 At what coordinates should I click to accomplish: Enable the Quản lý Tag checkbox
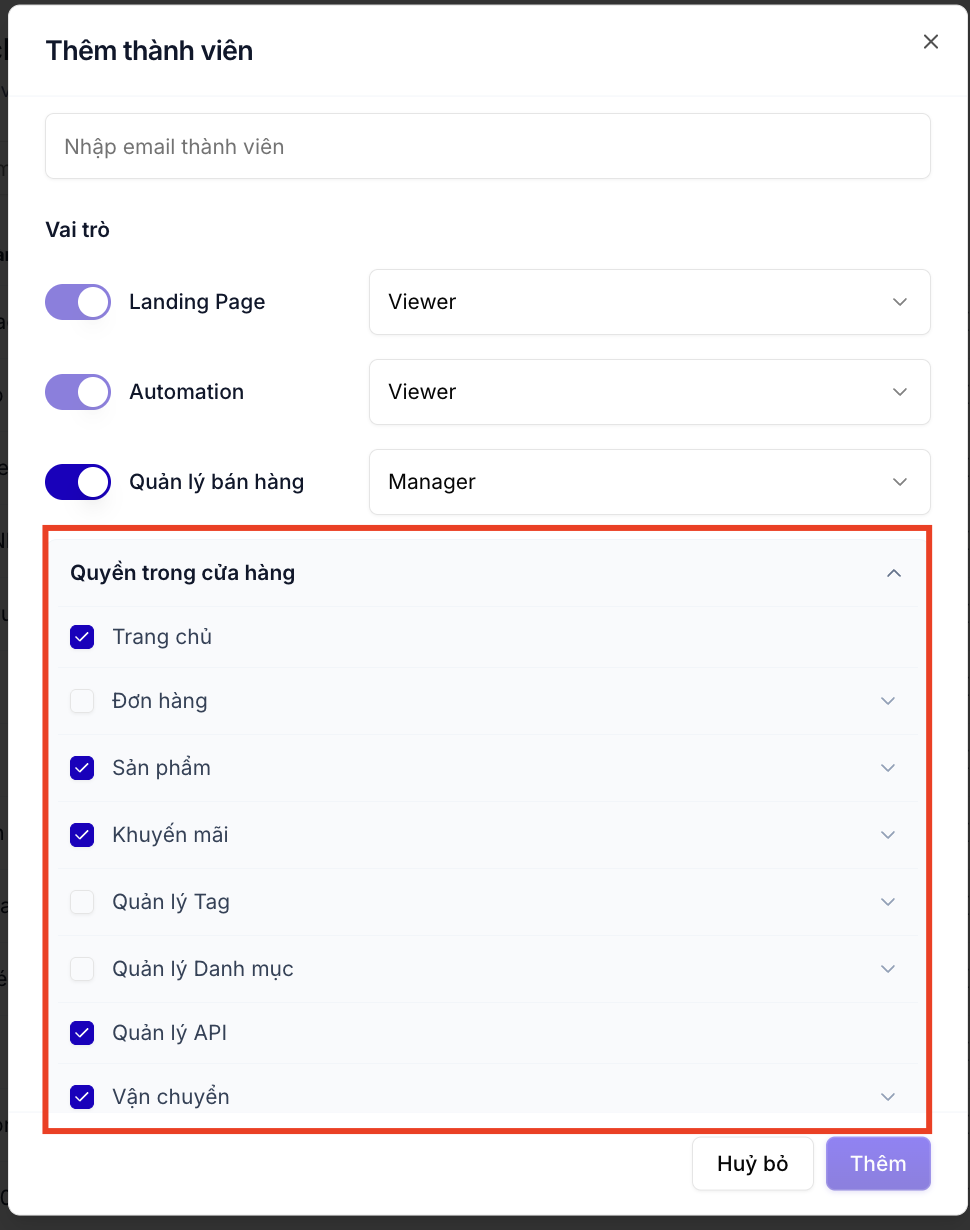[x=82, y=902]
